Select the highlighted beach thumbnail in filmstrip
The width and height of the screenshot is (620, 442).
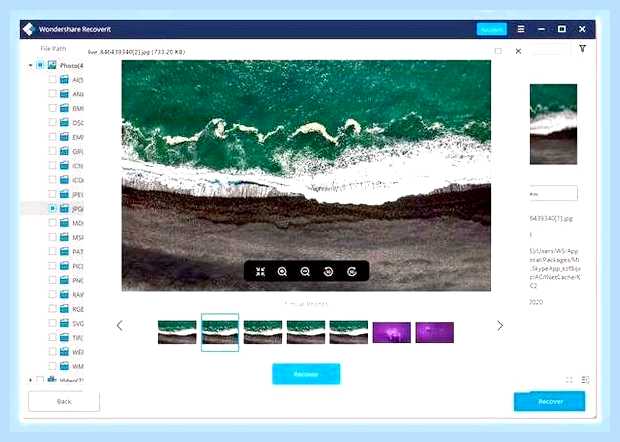220,332
